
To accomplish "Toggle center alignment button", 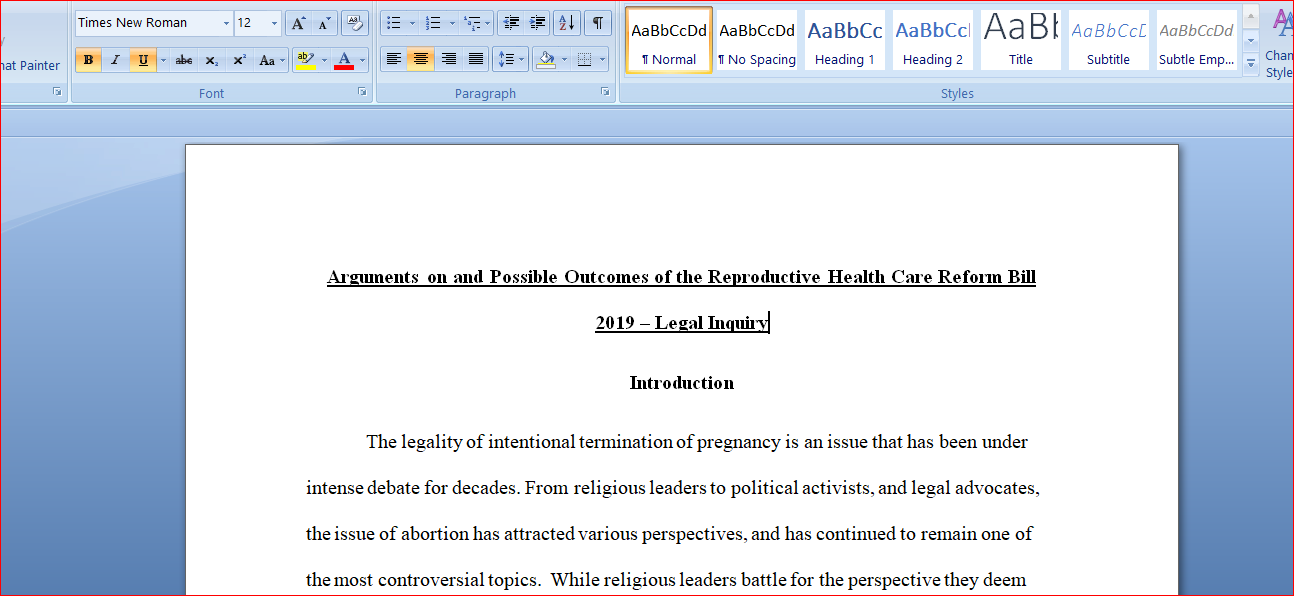I will pyautogui.click(x=421, y=60).
